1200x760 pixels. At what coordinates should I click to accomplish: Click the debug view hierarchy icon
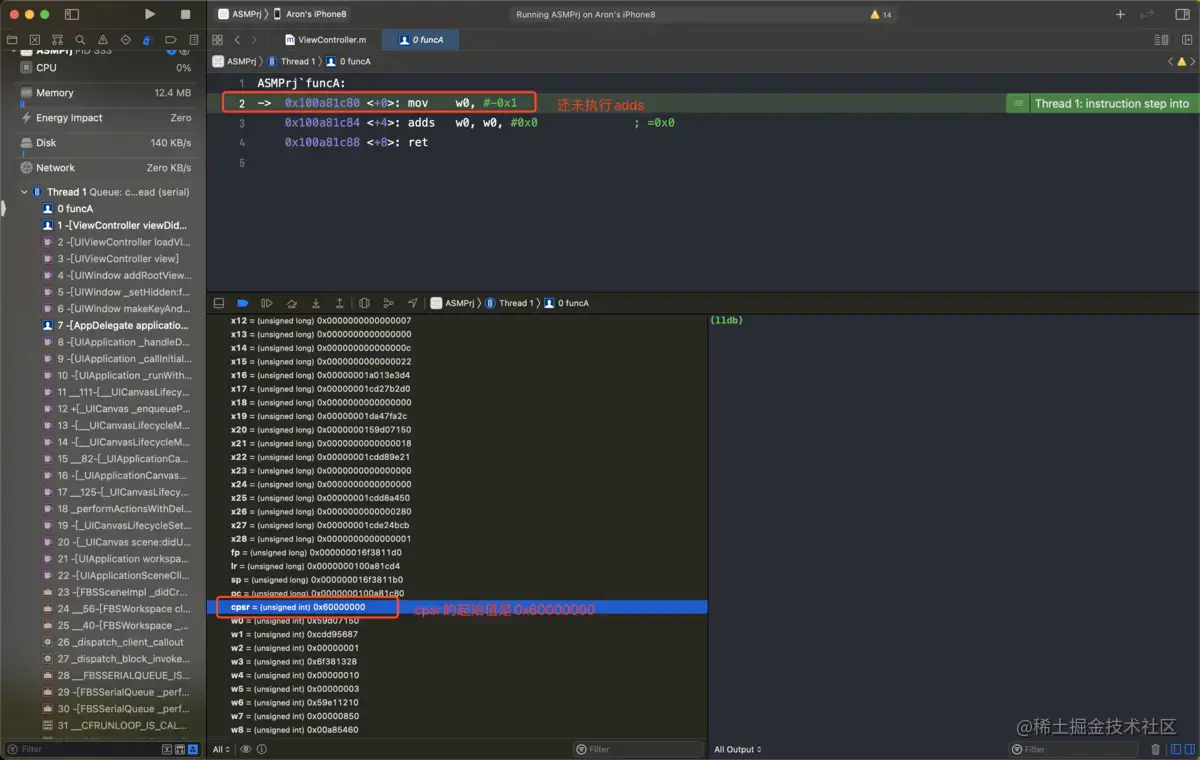(364, 303)
